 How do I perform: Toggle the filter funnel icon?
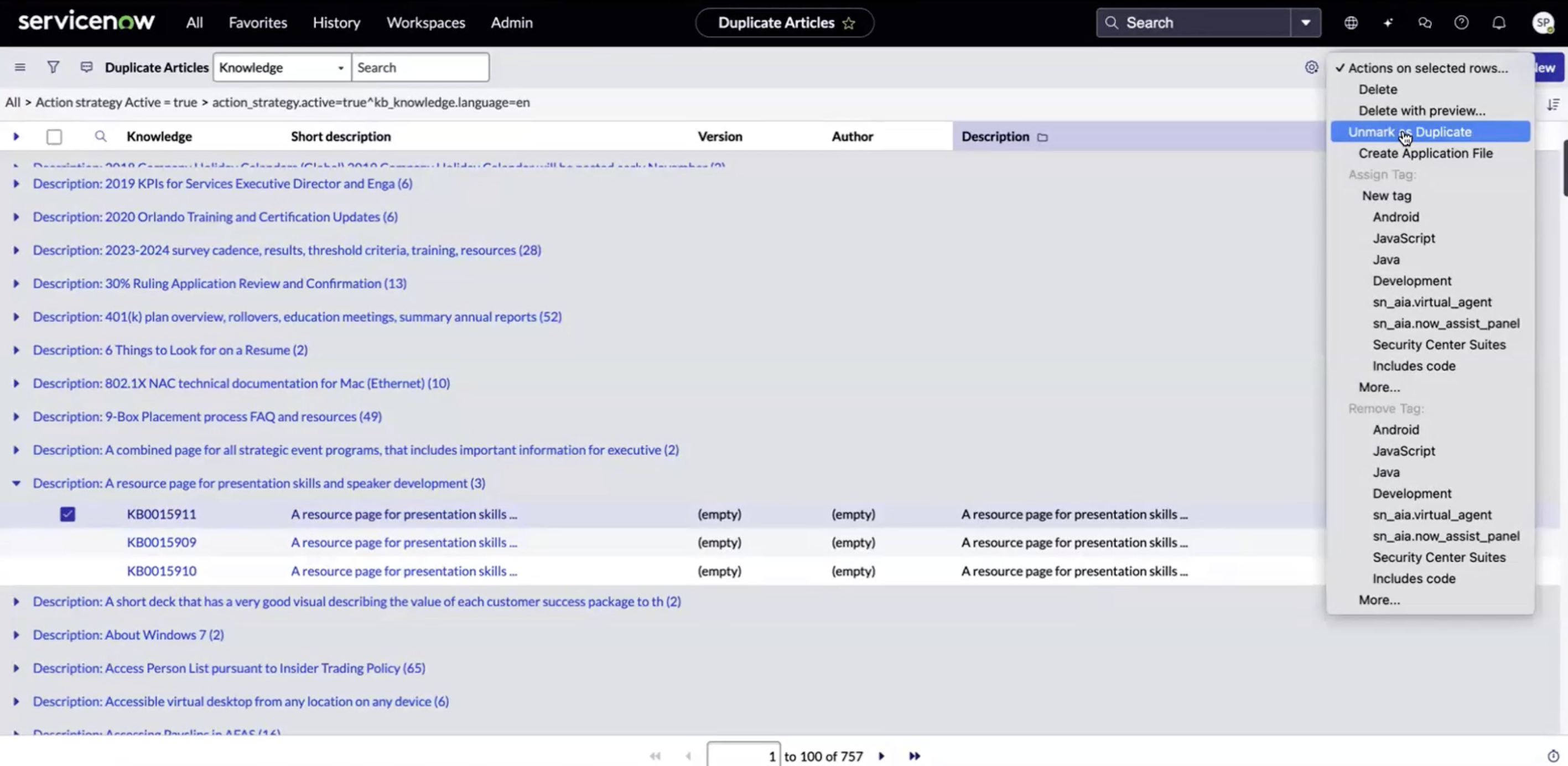(x=54, y=67)
